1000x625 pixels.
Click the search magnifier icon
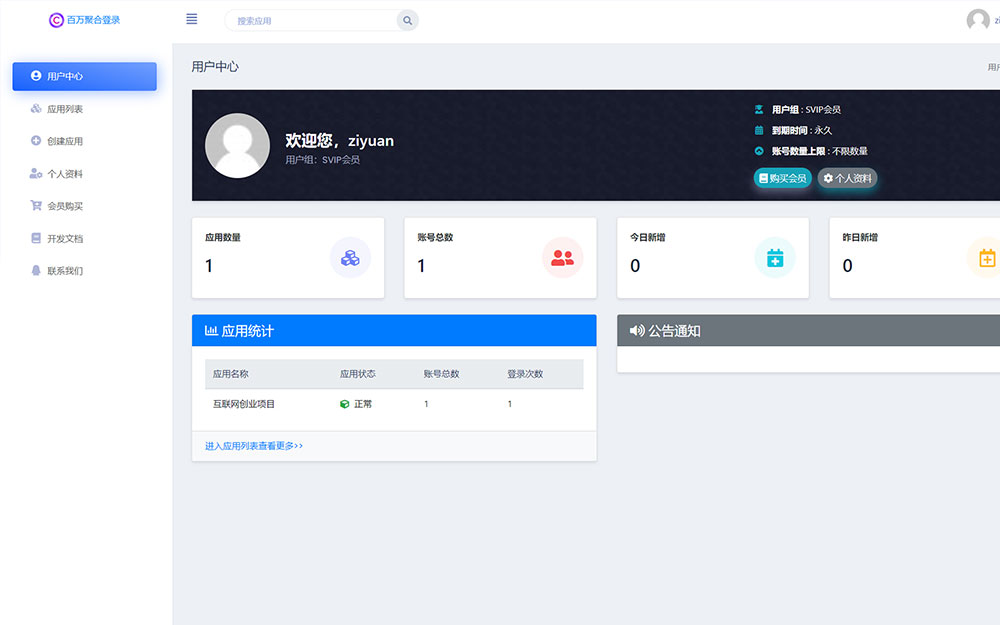pos(407,20)
